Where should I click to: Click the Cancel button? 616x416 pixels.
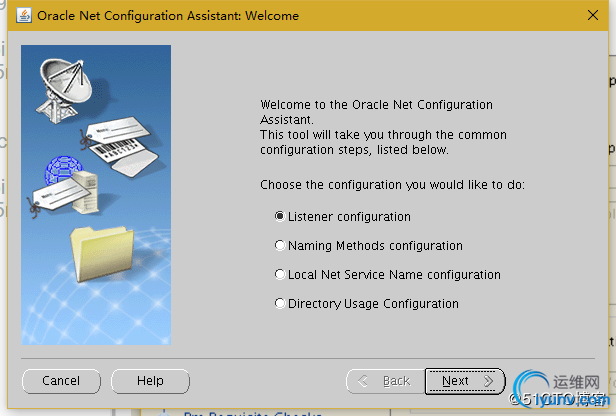pyautogui.click(x=61, y=381)
